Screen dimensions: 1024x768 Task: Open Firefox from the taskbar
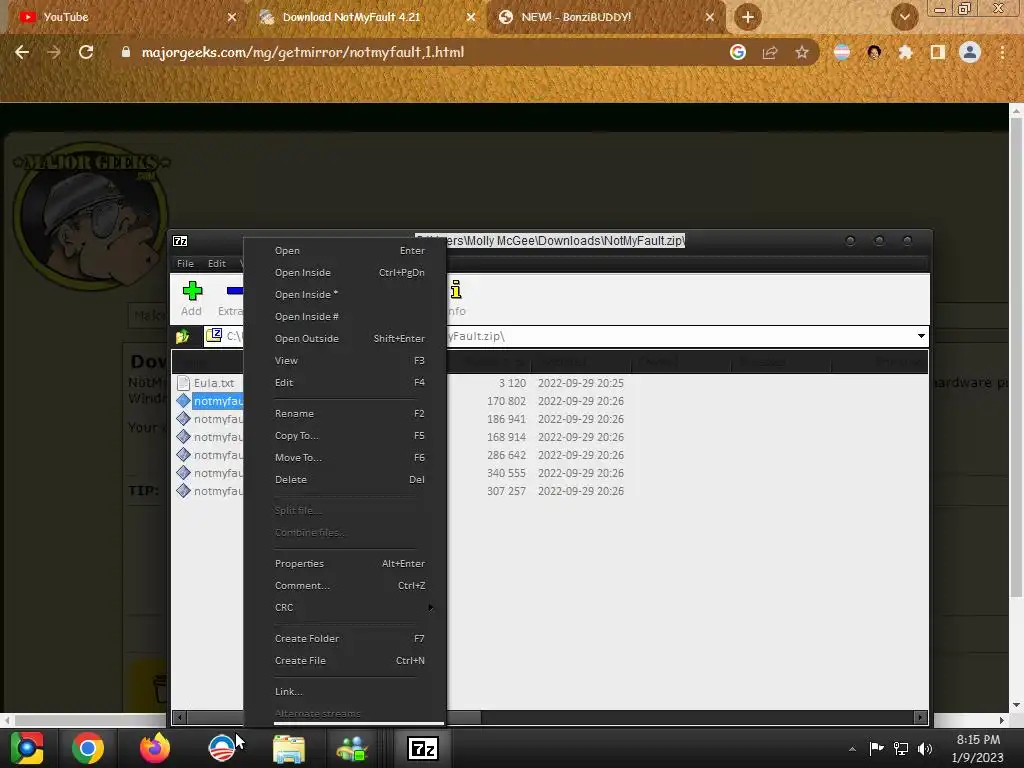[155, 748]
